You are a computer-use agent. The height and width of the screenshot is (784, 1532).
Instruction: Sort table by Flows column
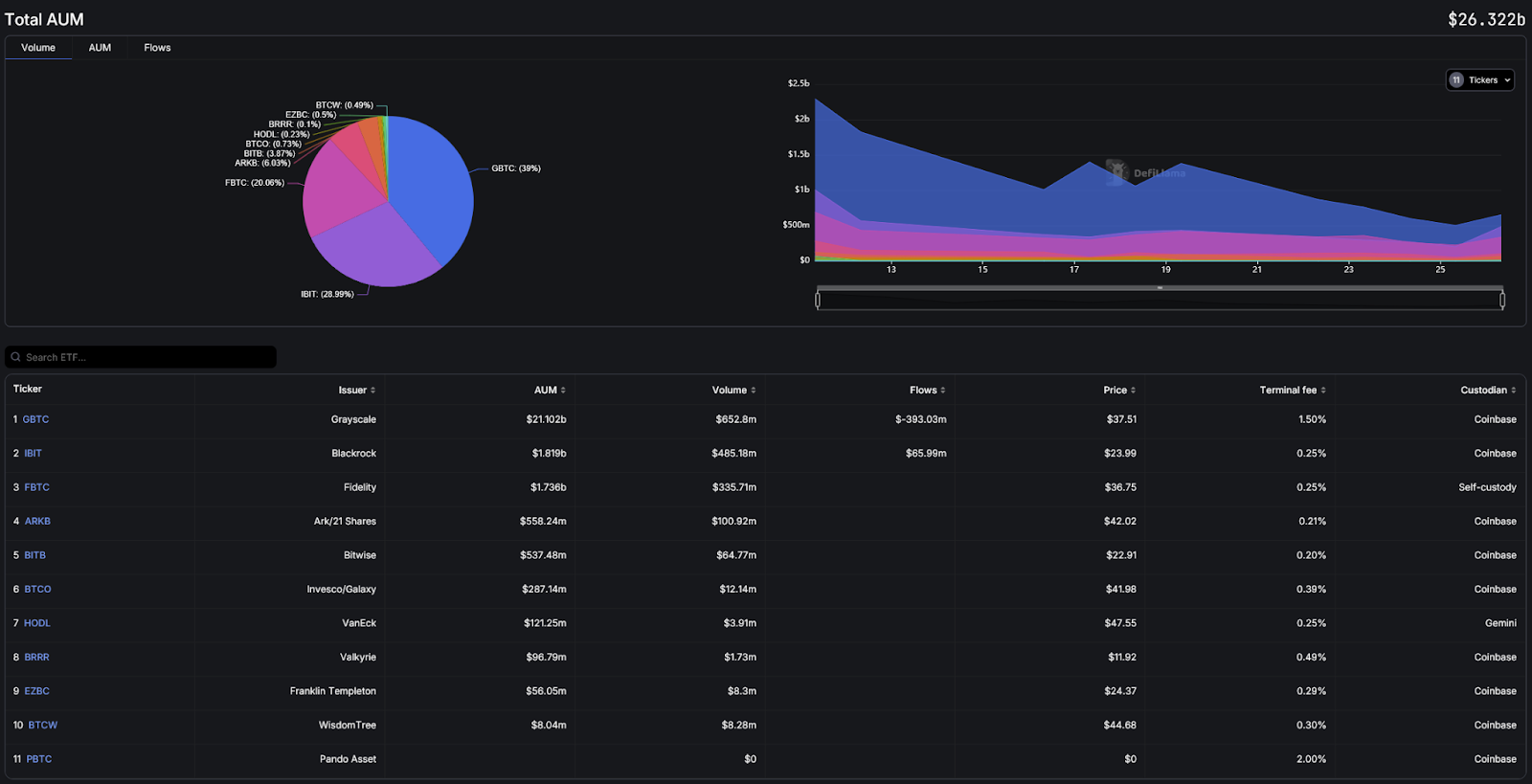pos(928,391)
